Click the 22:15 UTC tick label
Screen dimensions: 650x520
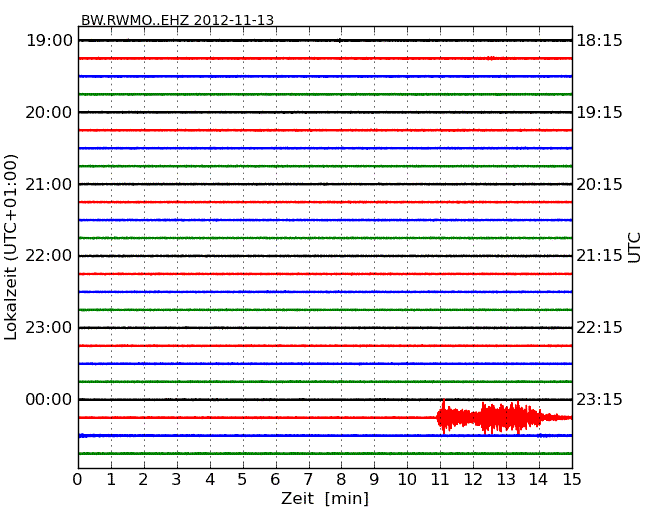click(599, 328)
